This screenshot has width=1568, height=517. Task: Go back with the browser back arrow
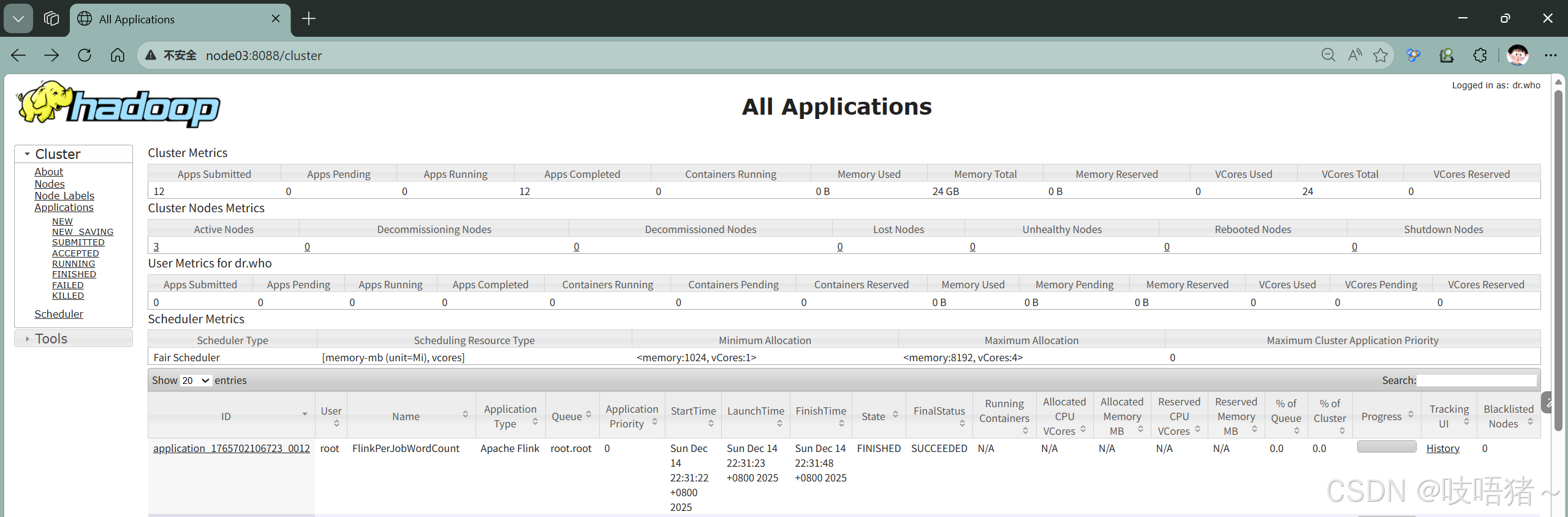[18, 55]
